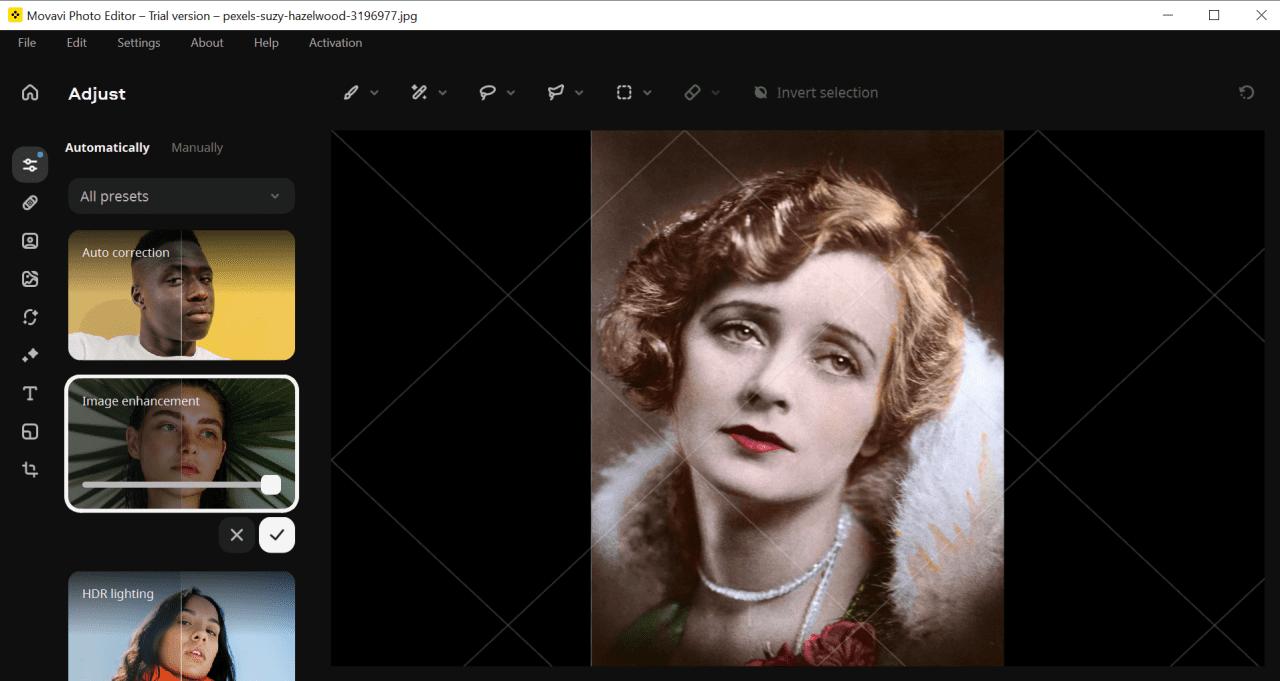Open the File menu
The width and height of the screenshot is (1280, 681).
click(27, 43)
